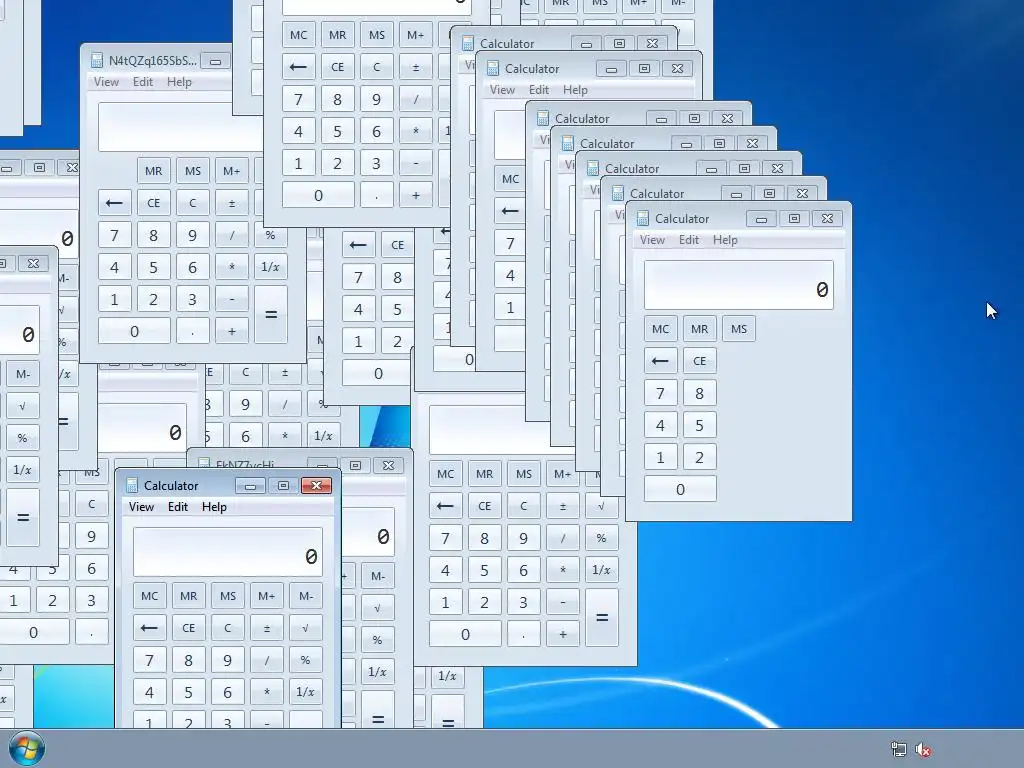
Task: Click digit 2 in the rightmost Calculator window
Action: tap(699, 457)
